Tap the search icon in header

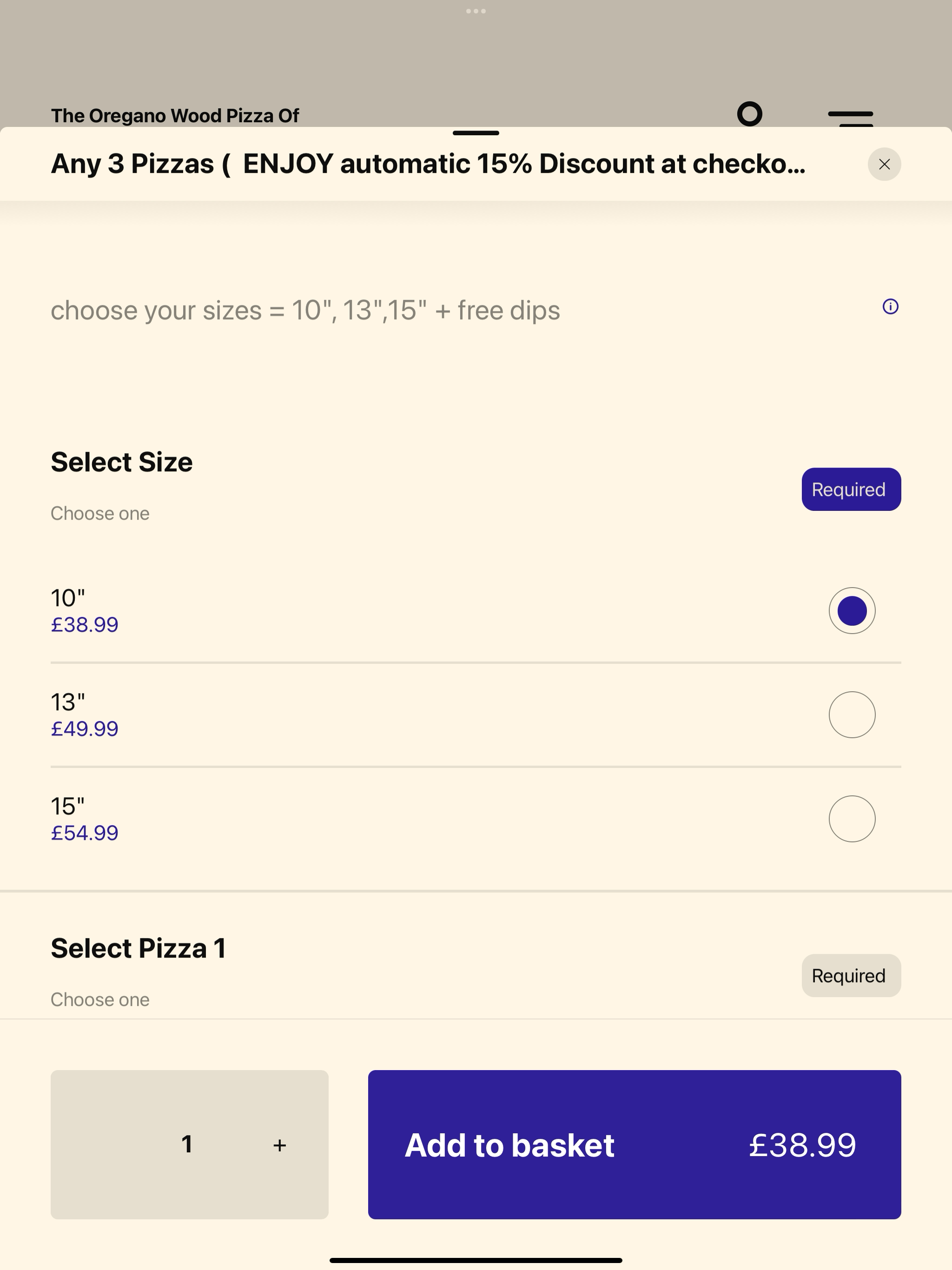(x=749, y=114)
